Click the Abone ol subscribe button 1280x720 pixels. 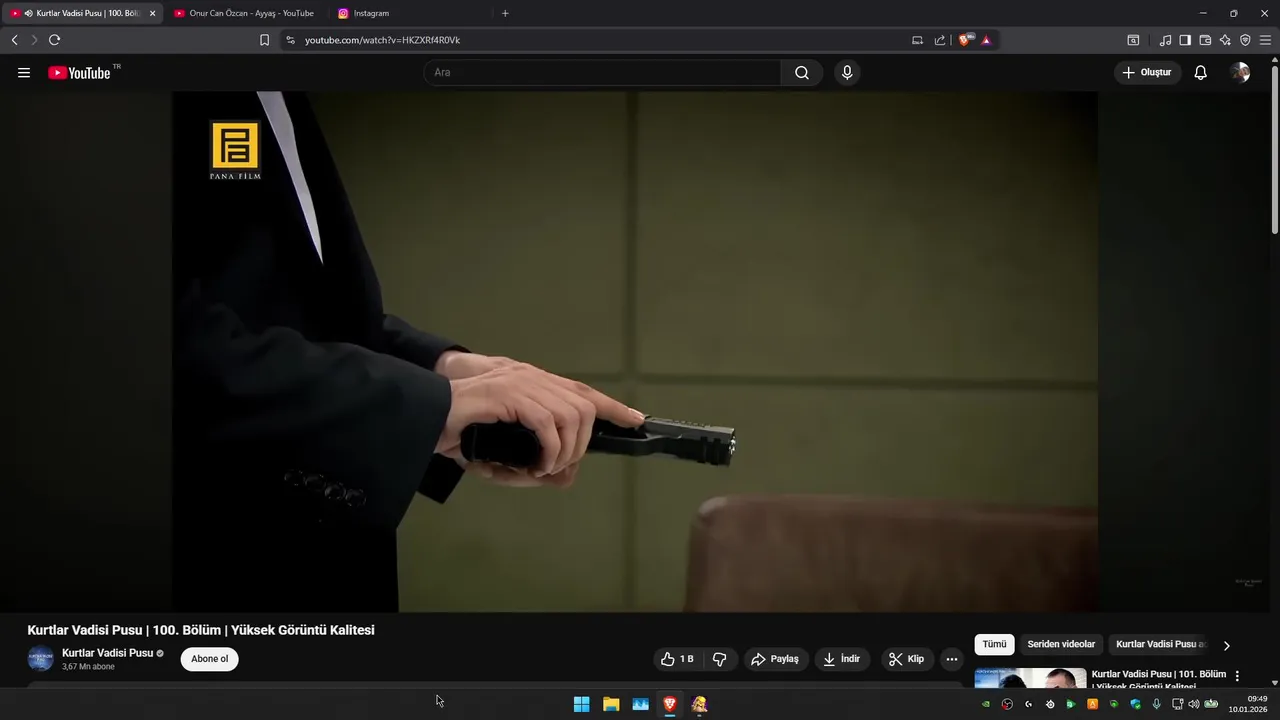pos(210,659)
